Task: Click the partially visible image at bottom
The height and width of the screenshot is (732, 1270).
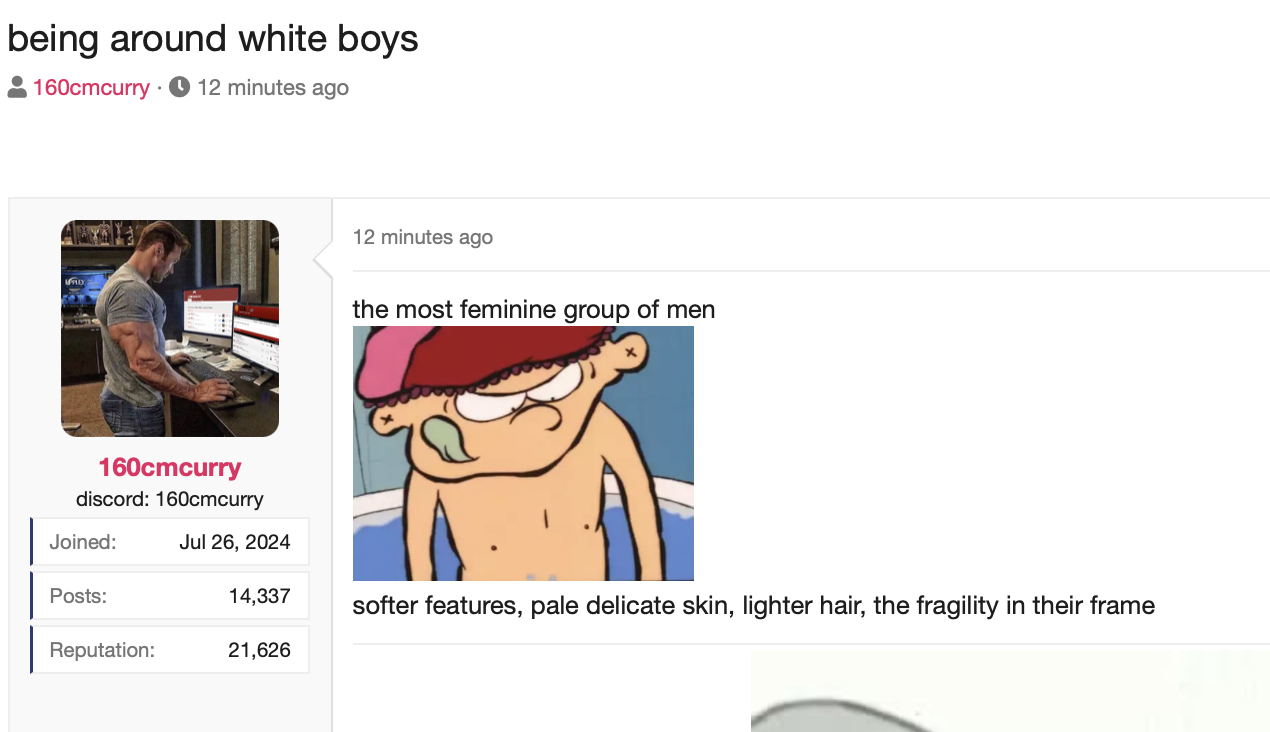Action: (1010, 691)
